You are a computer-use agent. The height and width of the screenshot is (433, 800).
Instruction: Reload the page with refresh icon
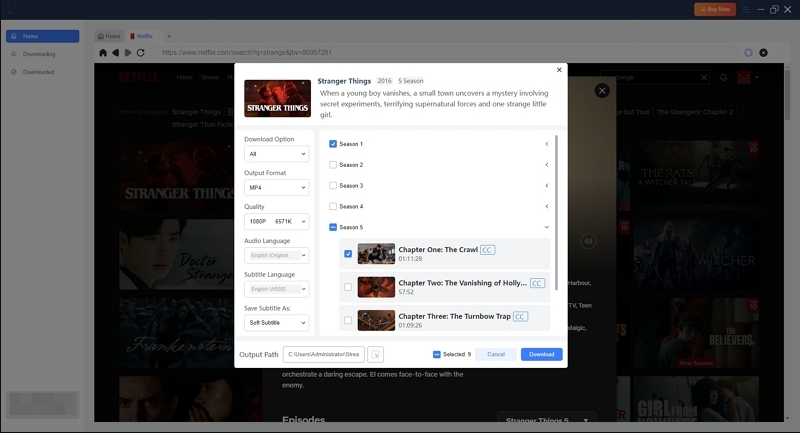point(140,53)
